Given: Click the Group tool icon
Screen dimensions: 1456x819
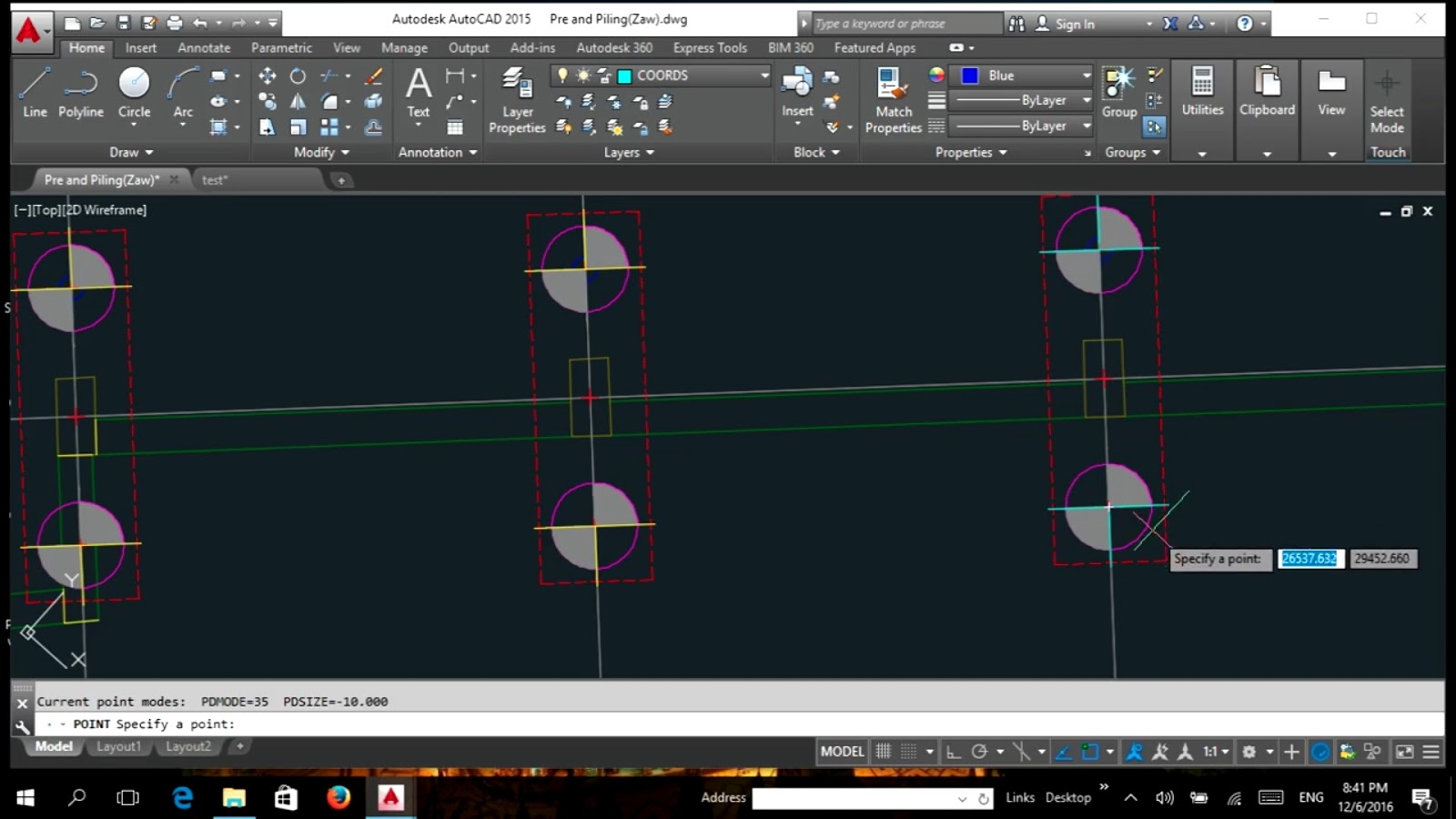Looking at the screenshot, I should [x=1119, y=92].
